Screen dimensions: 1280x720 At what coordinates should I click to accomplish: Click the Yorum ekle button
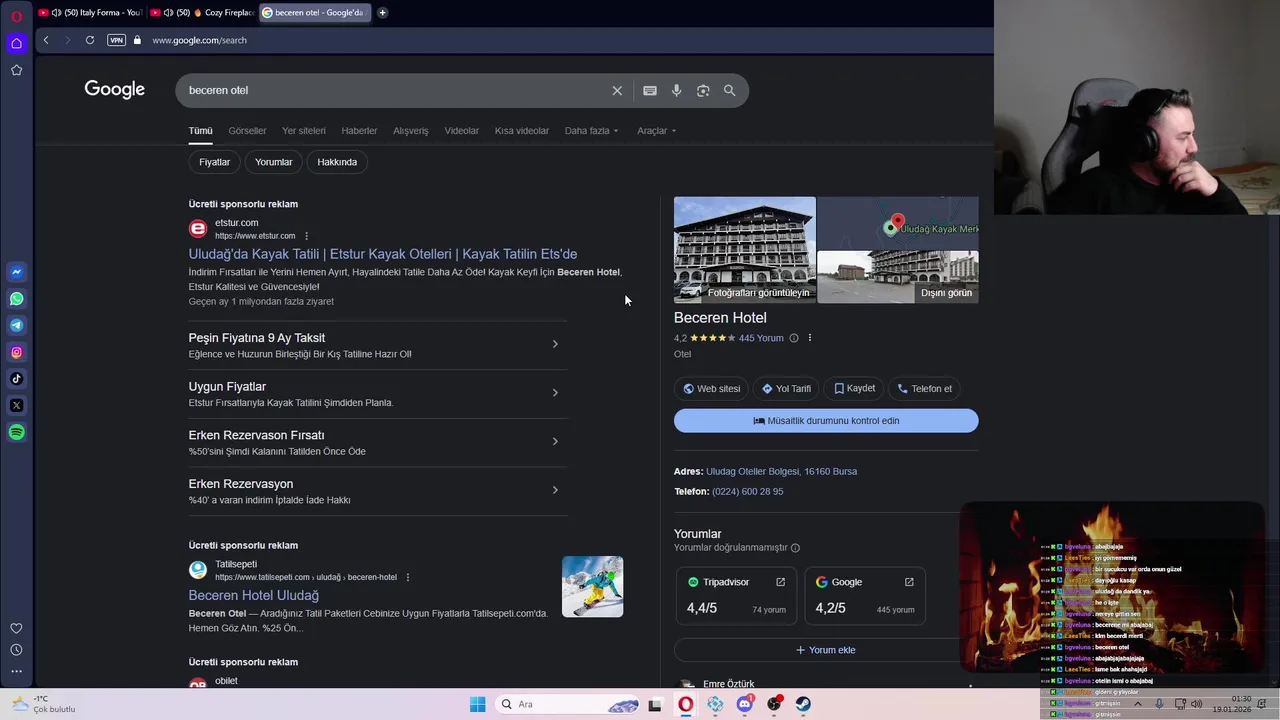[x=826, y=650]
